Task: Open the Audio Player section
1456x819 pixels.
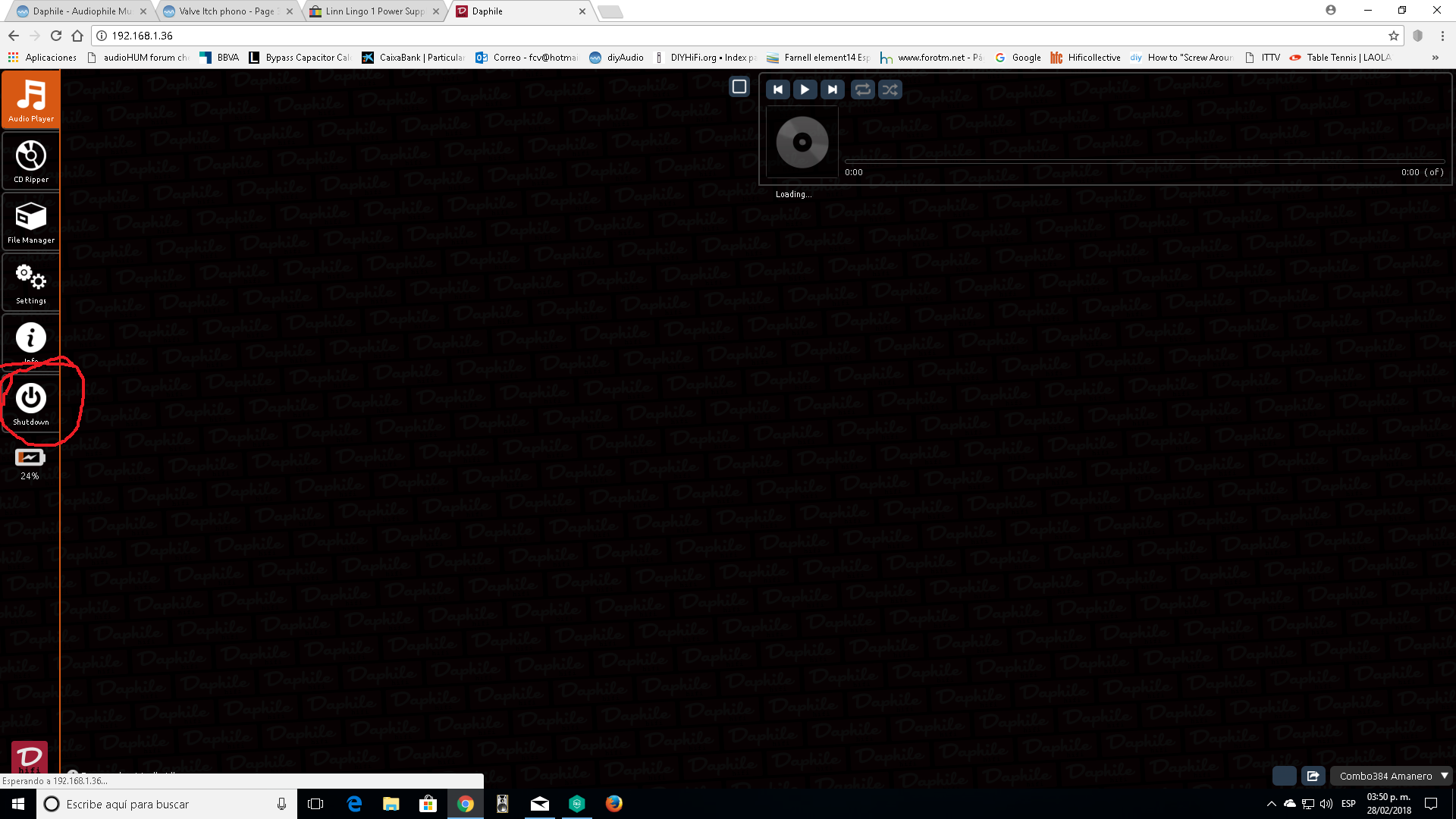Action: click(31, 99)
